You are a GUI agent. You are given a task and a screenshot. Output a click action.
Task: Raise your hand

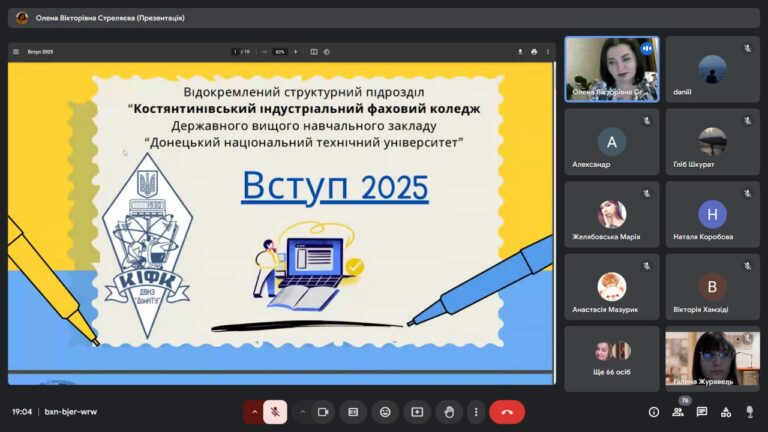click(449, 412)
